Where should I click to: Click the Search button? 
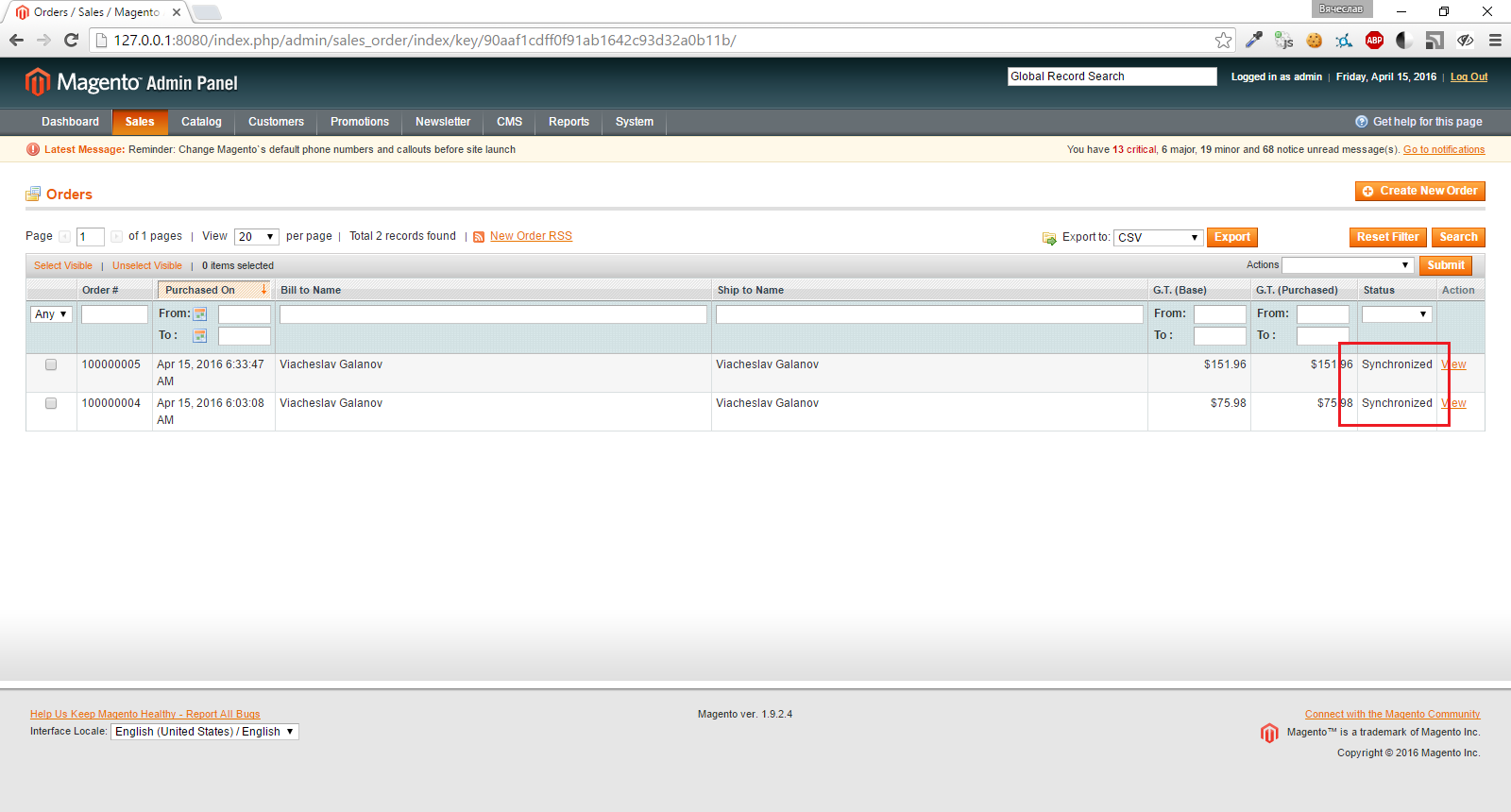(1459, 238)
